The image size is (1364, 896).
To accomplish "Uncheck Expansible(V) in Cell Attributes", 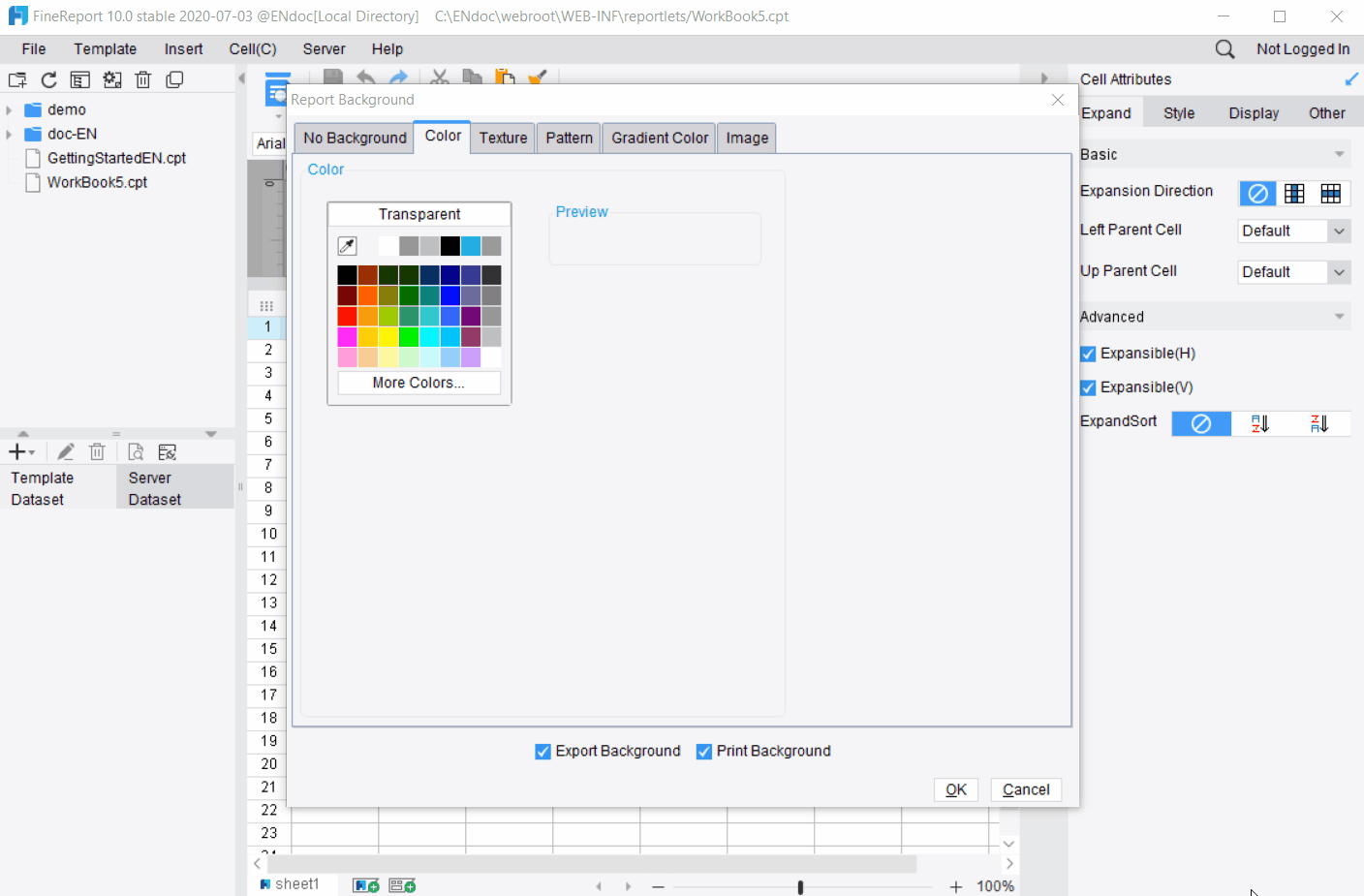I will pyautogui.click(x=1088, y=386).
